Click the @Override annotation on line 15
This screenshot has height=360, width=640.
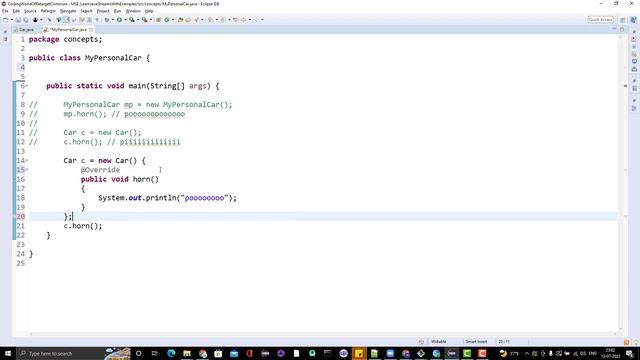100,170
